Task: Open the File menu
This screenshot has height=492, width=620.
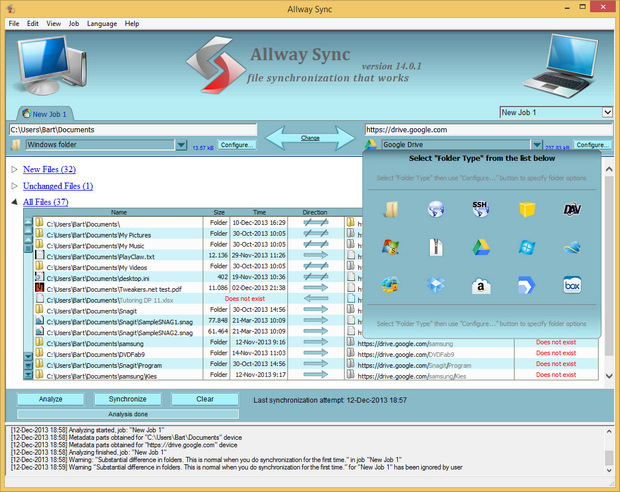Action: click(14, 24)
